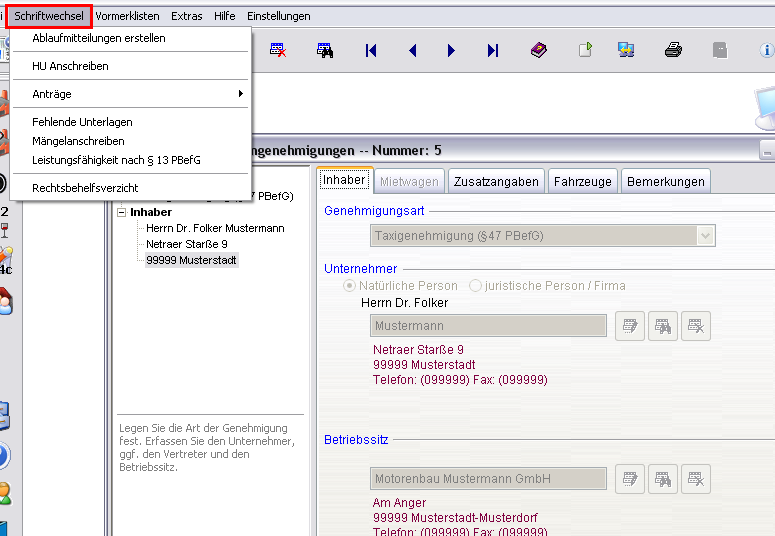The width and height of the screenshot is (775, 536).
Task: Select juristische Person / Firma option
Action: 475,286
